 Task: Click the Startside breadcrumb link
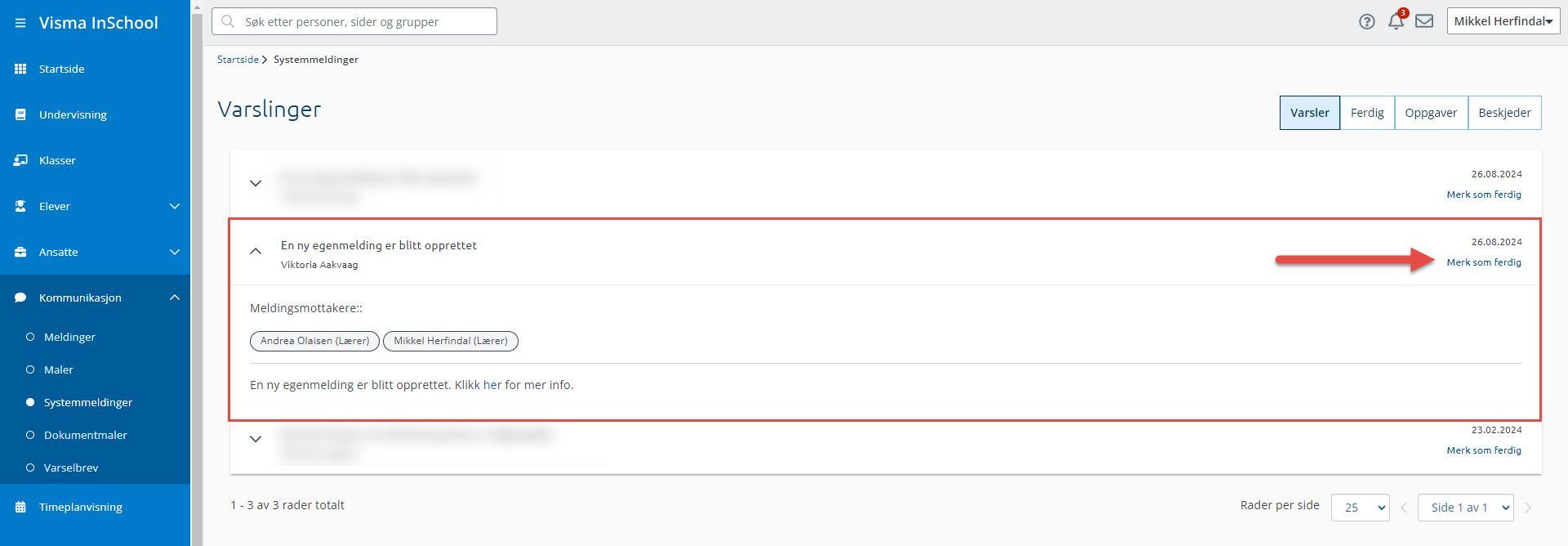(x=238, y=60)
